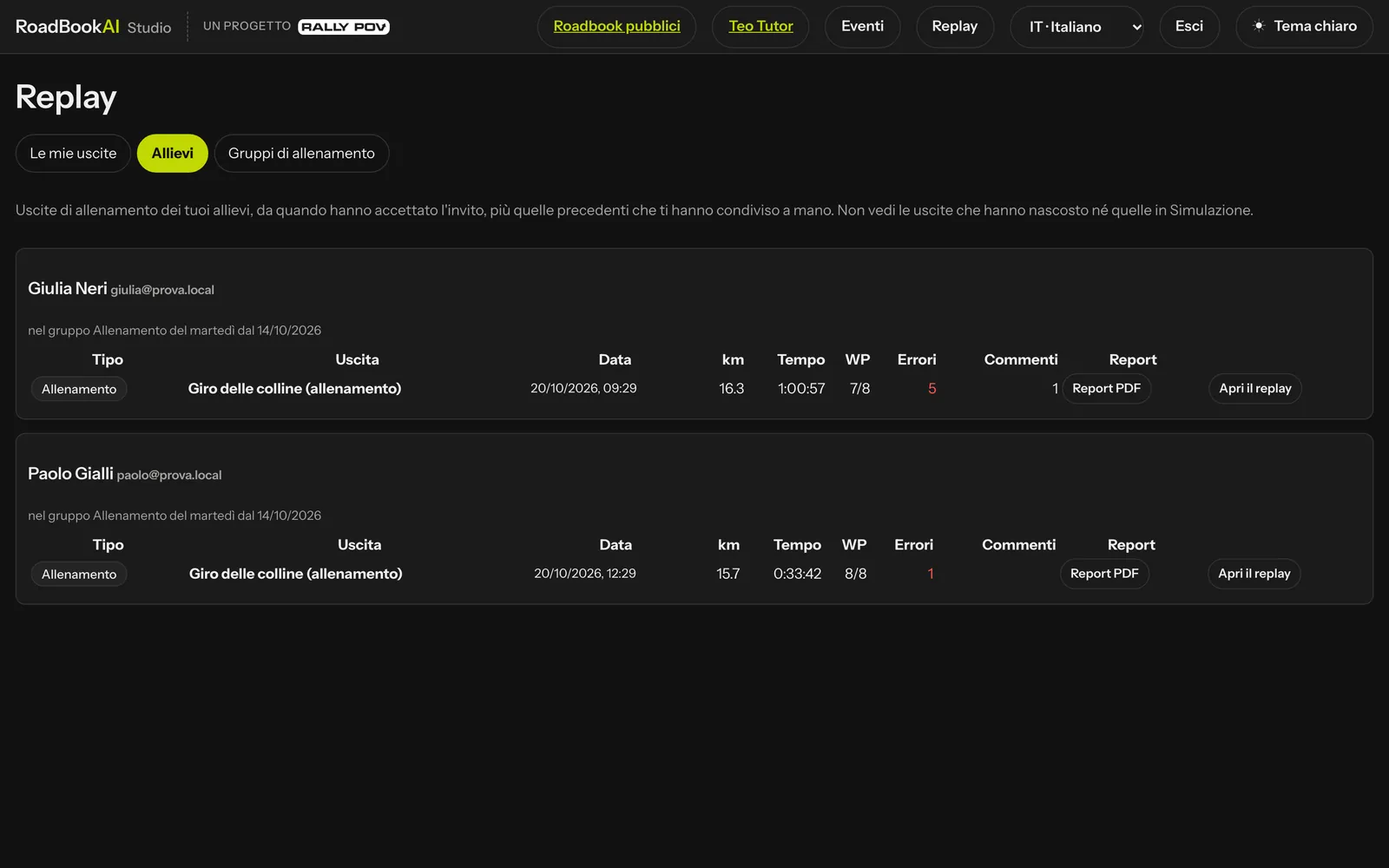Click the 0:33:42 time value

(797, 574)
